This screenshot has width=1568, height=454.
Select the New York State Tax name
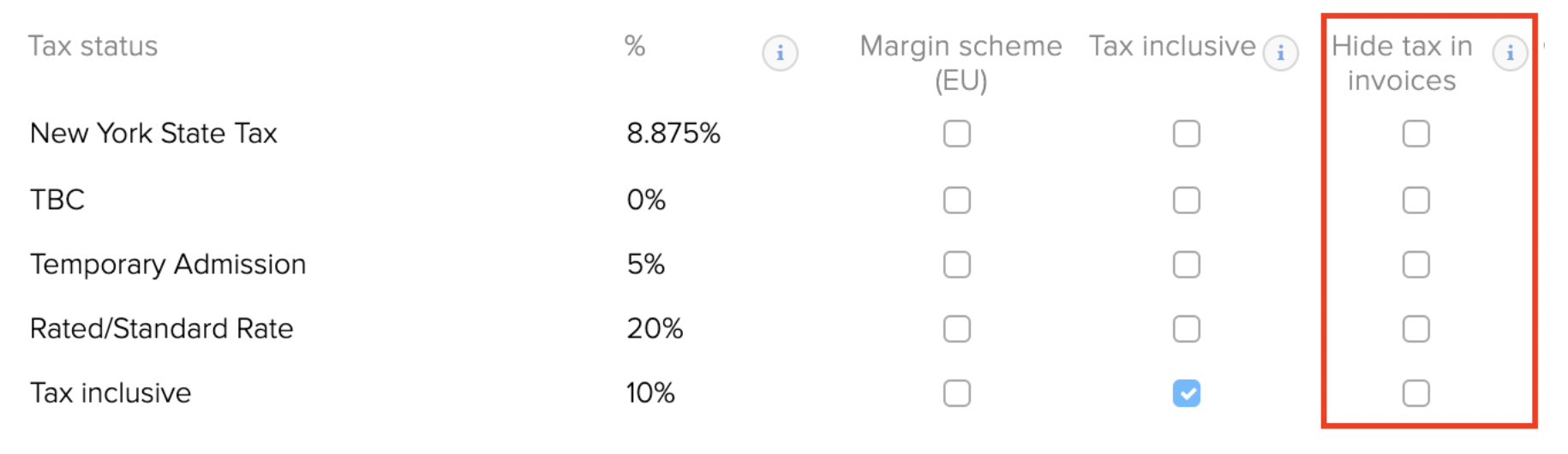[x=153, y=134]
